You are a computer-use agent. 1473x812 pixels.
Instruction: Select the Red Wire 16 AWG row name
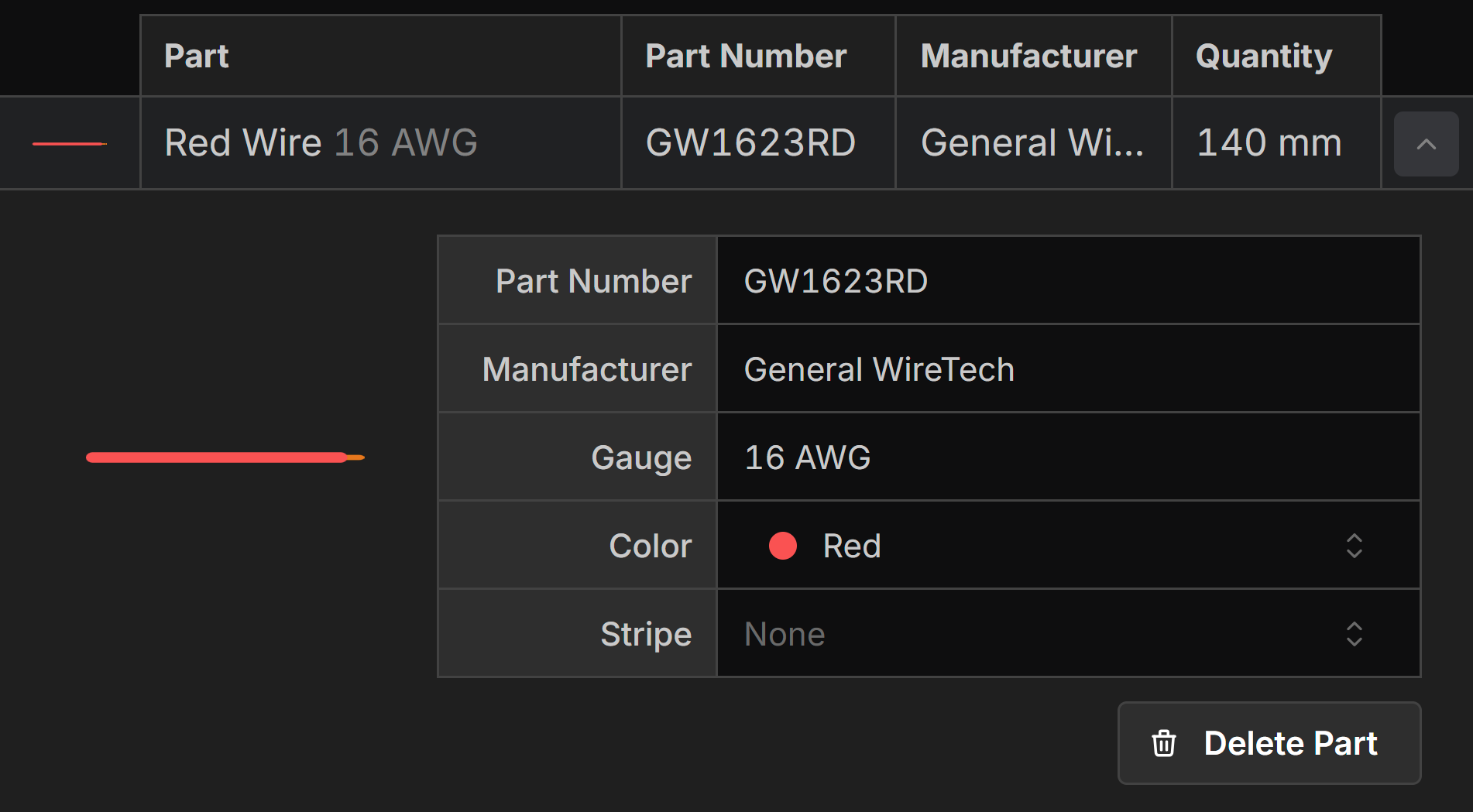pyautogui.click(x=321, y=143)
